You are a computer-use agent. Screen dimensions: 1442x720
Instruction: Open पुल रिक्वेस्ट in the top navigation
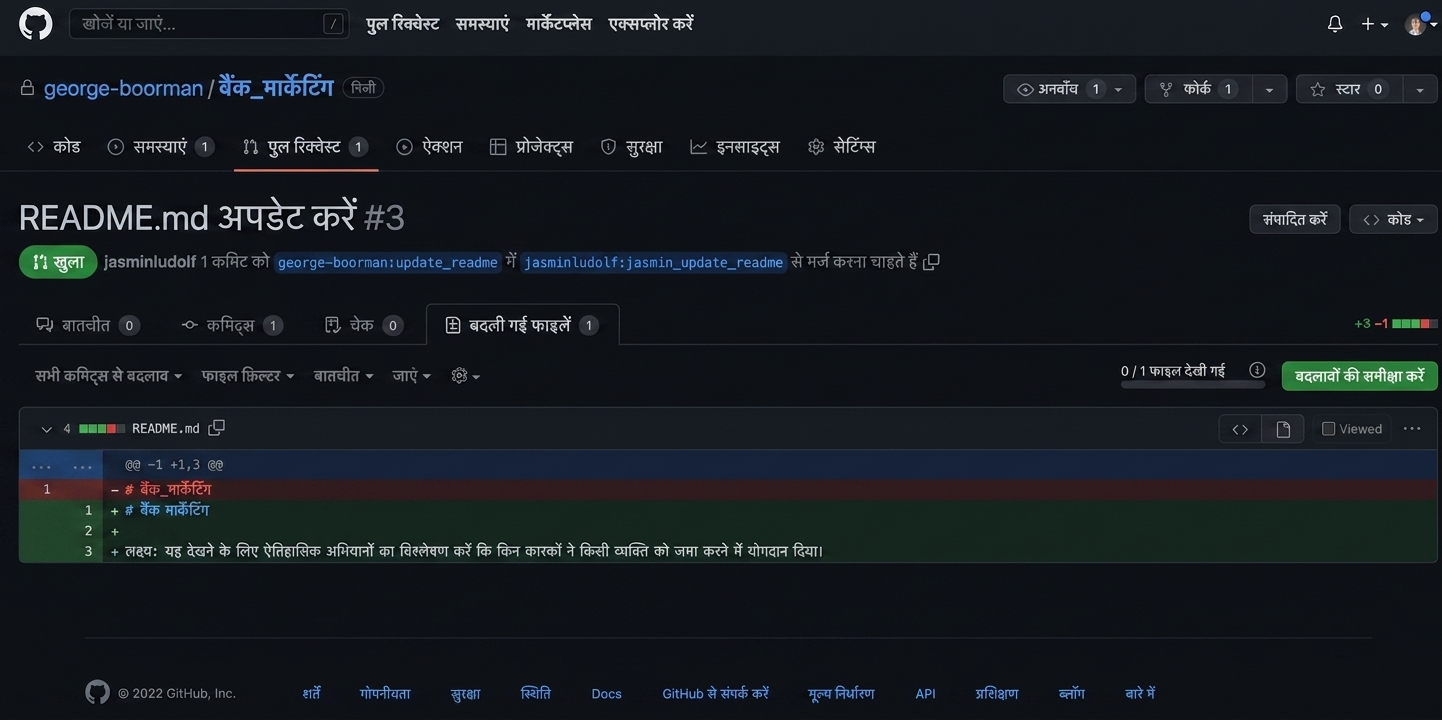coord(402,24)
